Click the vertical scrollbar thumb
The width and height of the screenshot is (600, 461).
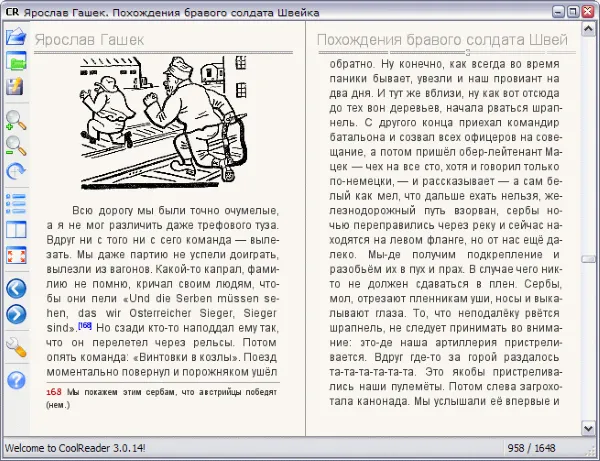[x=588, y=259]
